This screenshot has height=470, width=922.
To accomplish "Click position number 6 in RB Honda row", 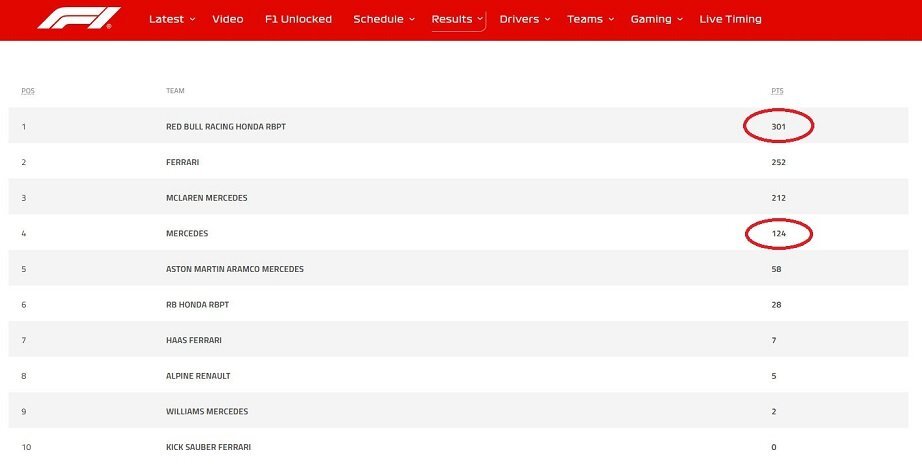I will (24, 305).
